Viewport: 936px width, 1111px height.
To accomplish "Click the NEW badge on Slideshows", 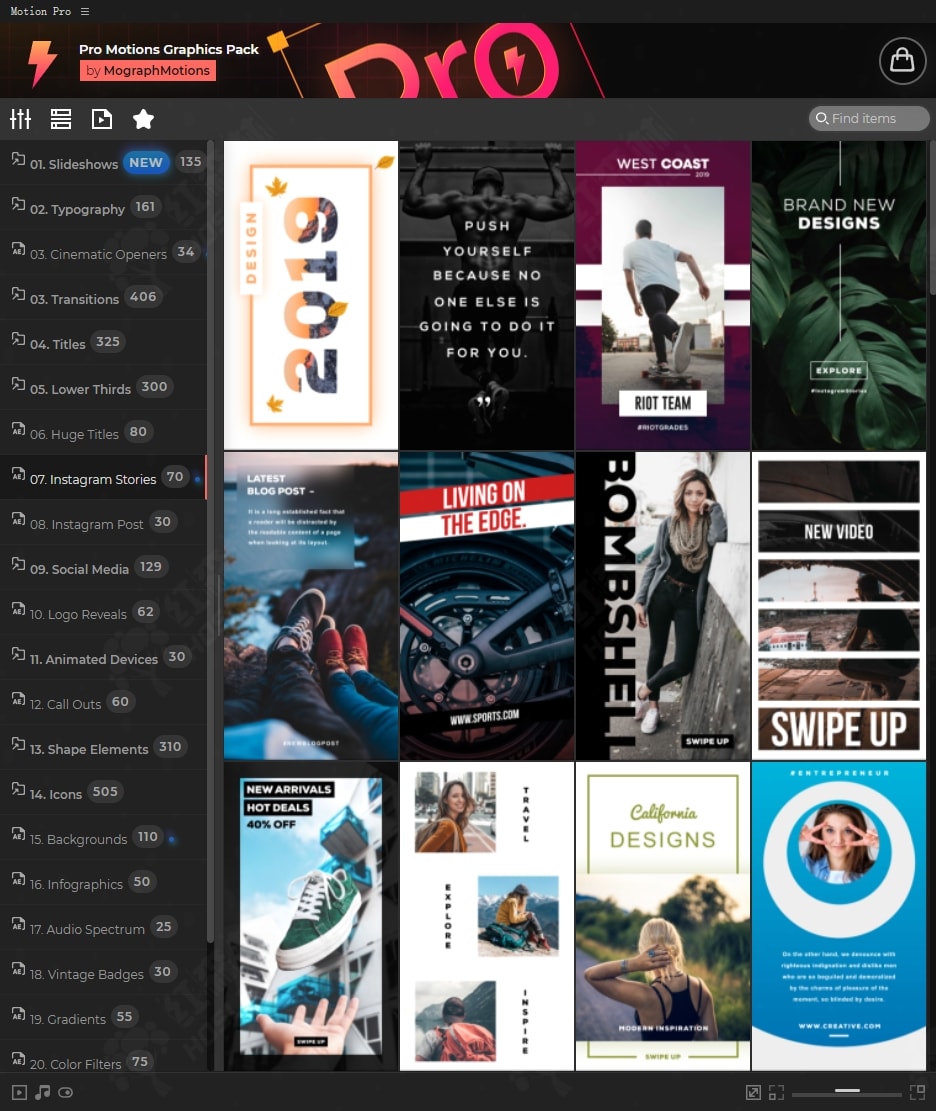I will [146, 162].
